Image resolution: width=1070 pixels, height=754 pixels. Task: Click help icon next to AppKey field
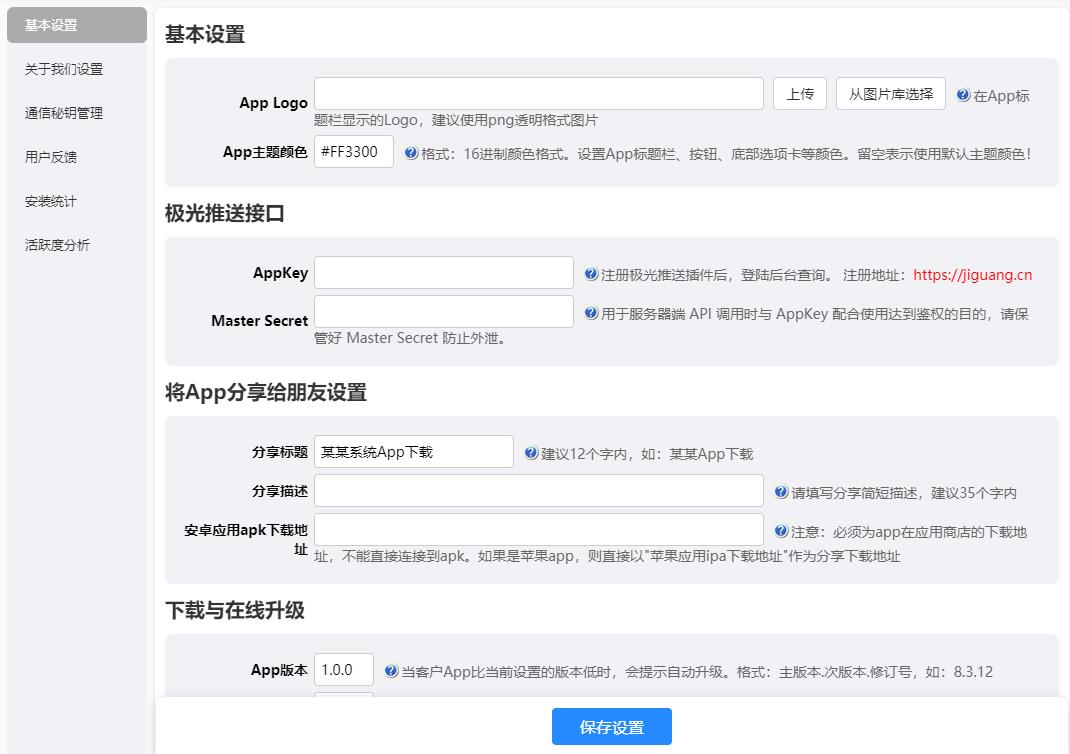pyautogui.click(x=591, y=274)
